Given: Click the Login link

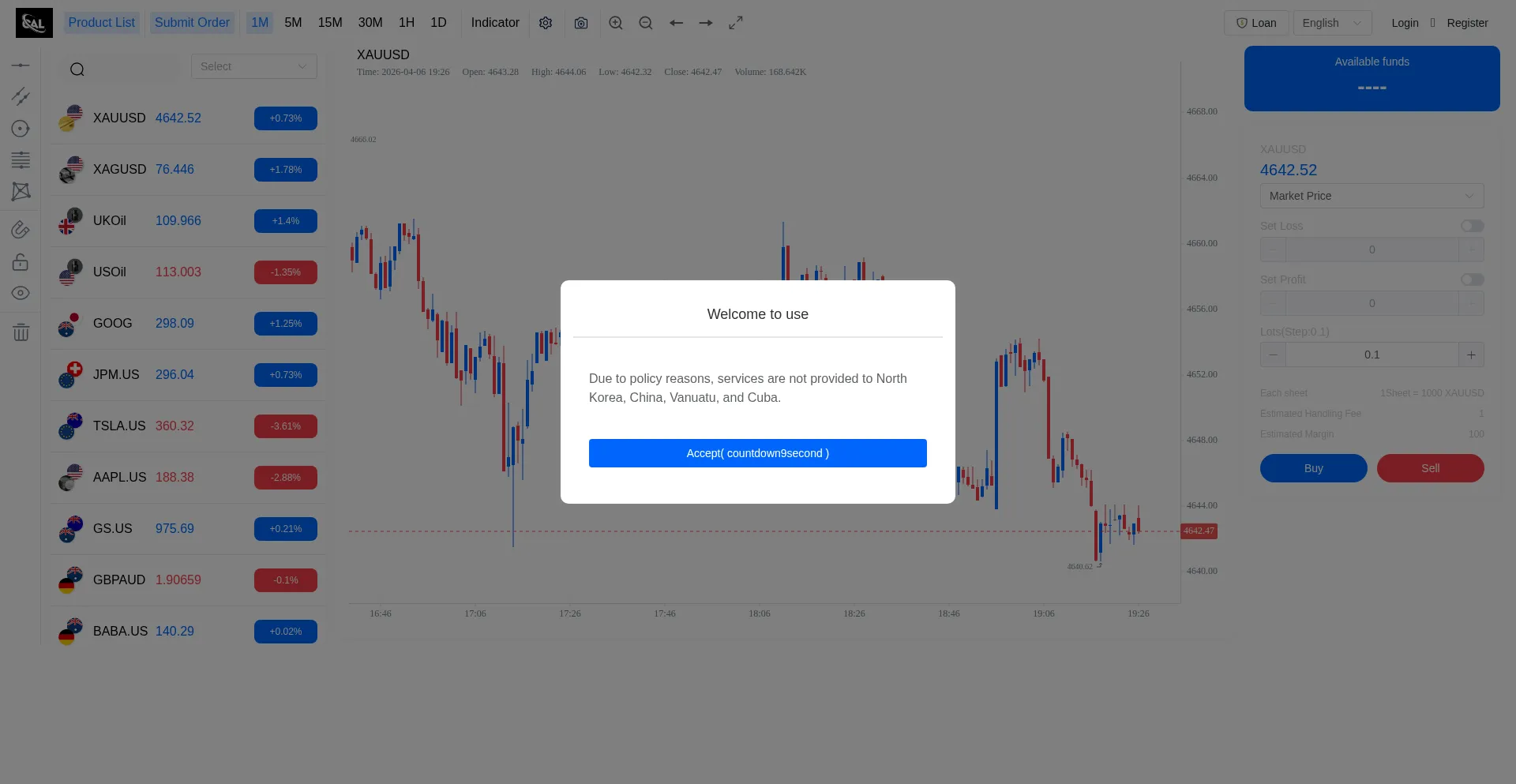Looking at the screenshot, I should (x=1405, y=23).
